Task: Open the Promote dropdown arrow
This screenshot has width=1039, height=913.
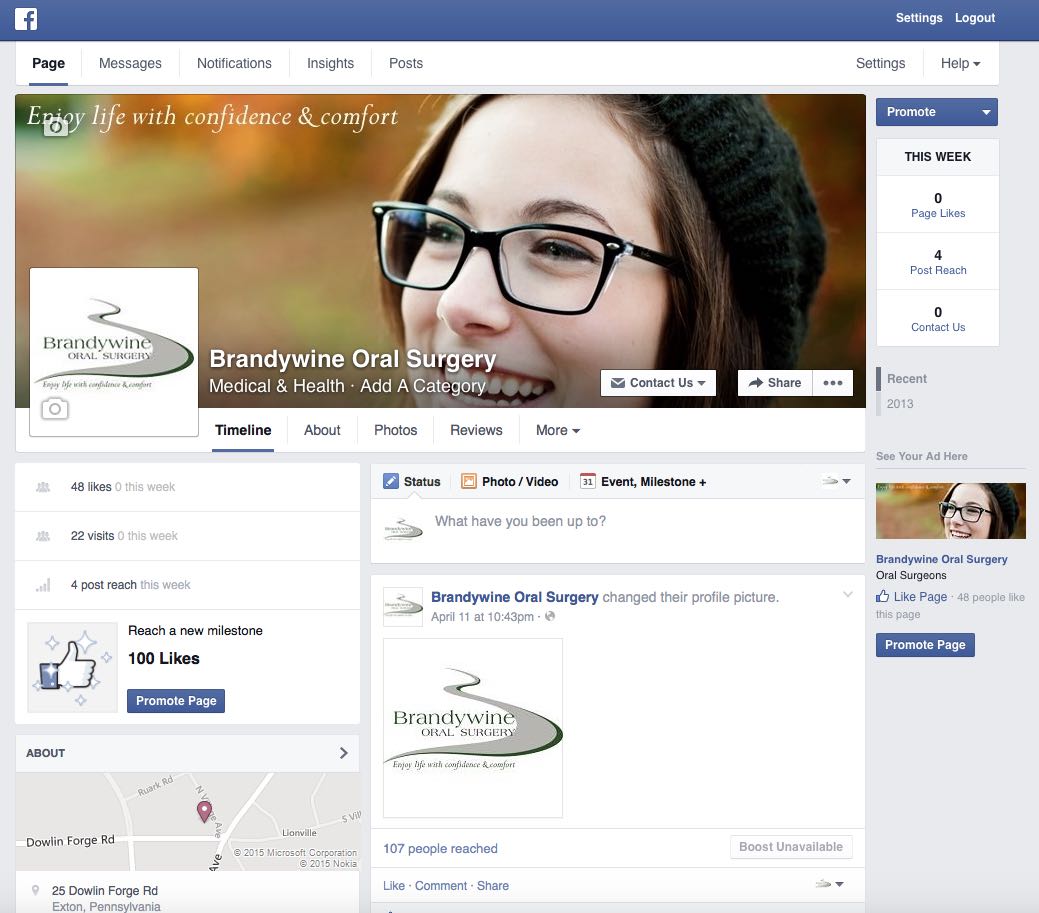Action: tap(986, 112)
